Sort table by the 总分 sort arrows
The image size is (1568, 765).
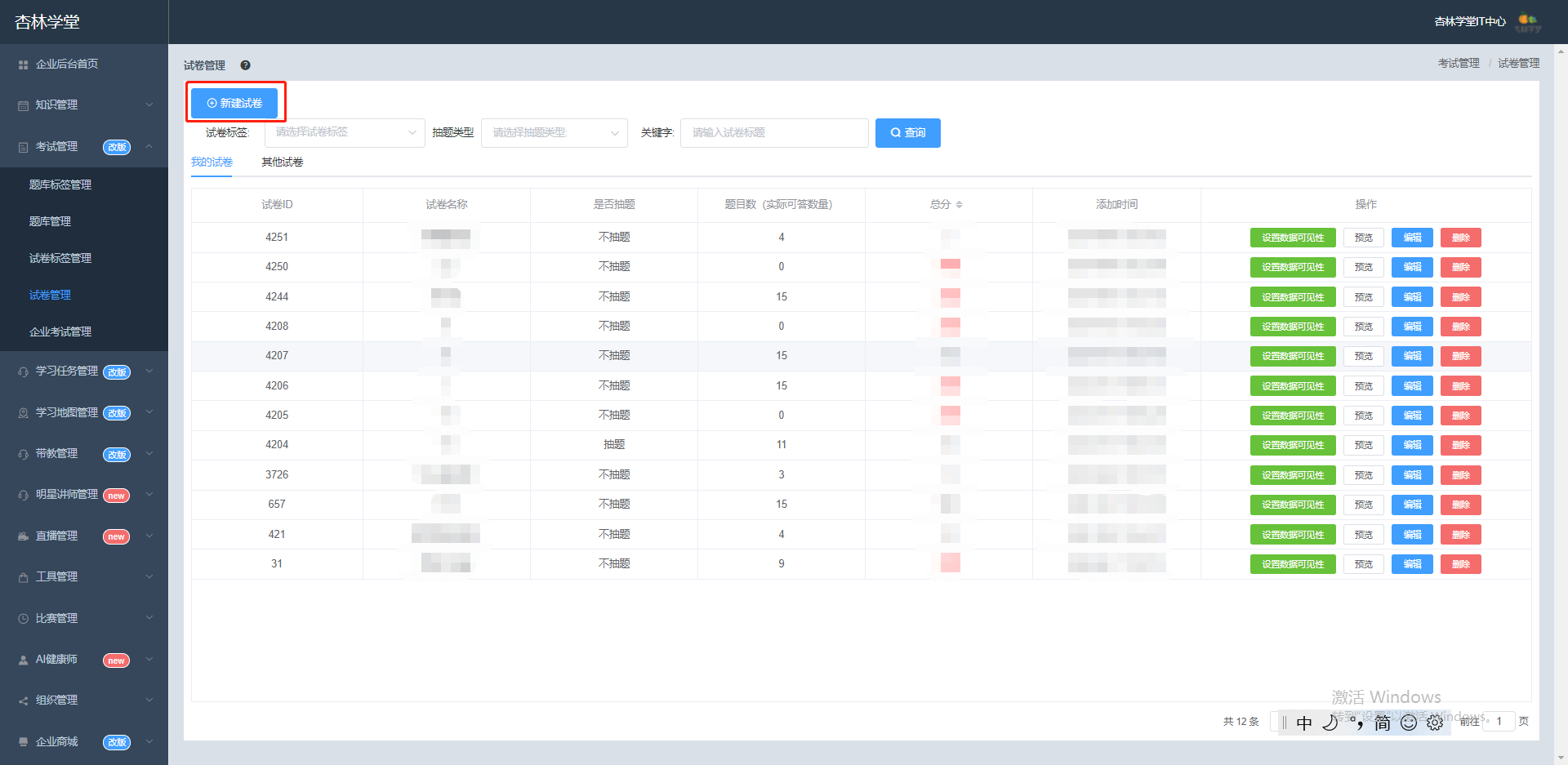pyautogui.click(x=959, y=204)
